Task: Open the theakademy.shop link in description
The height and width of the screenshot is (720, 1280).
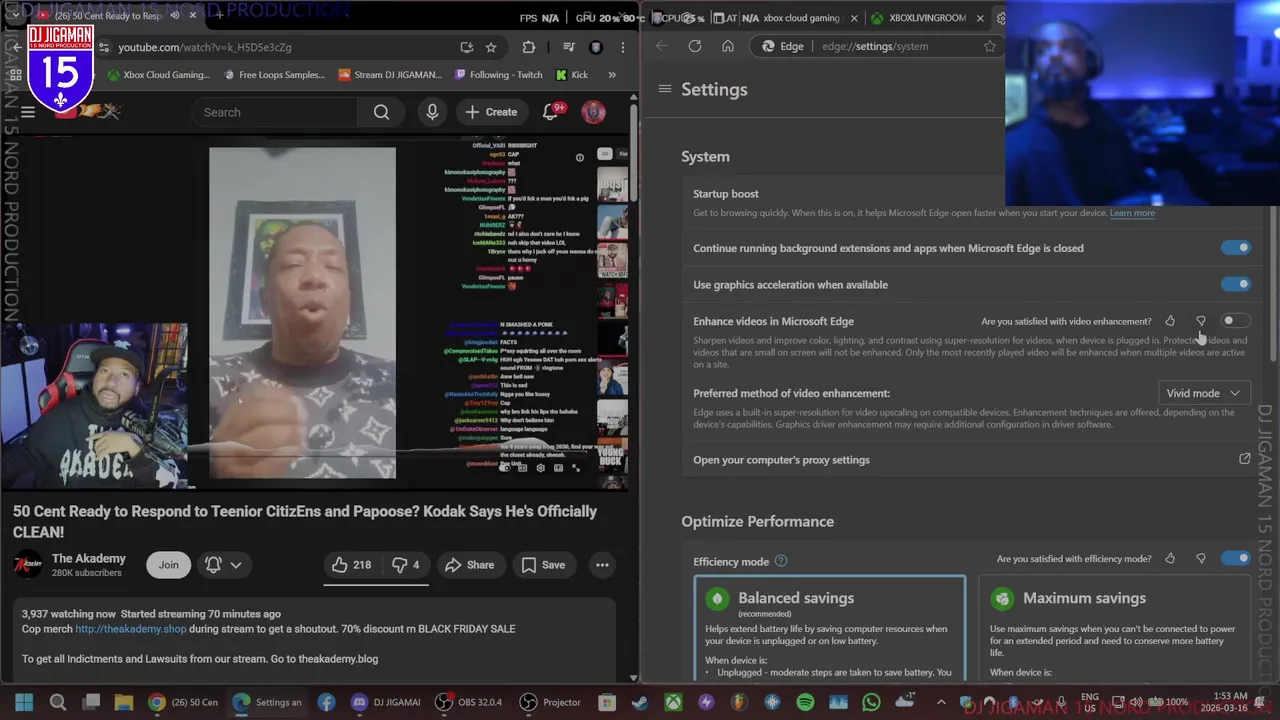Action: 130,629
